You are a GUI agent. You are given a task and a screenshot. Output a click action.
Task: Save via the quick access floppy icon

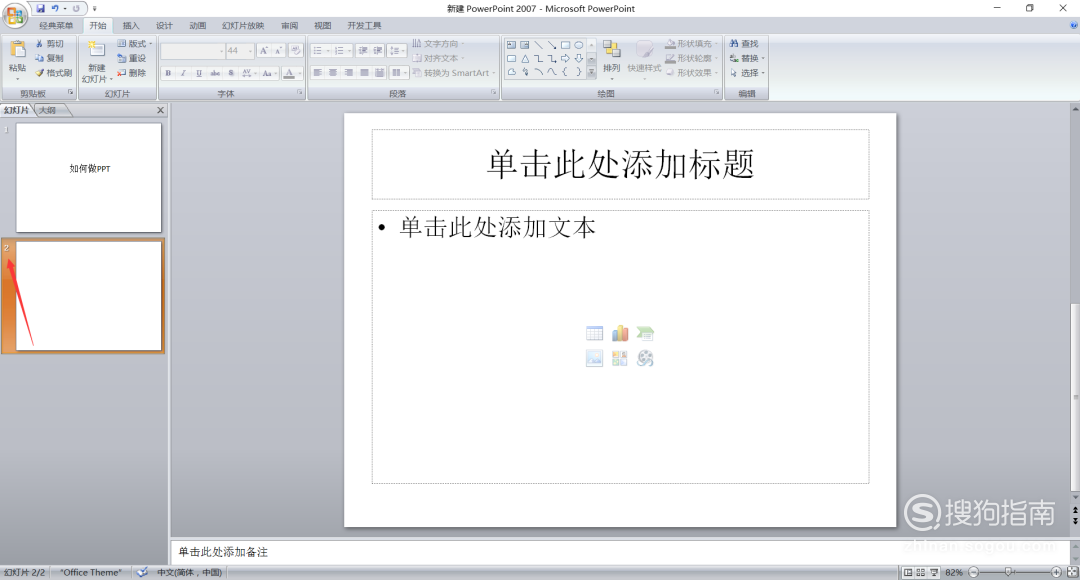coord(41,8)
